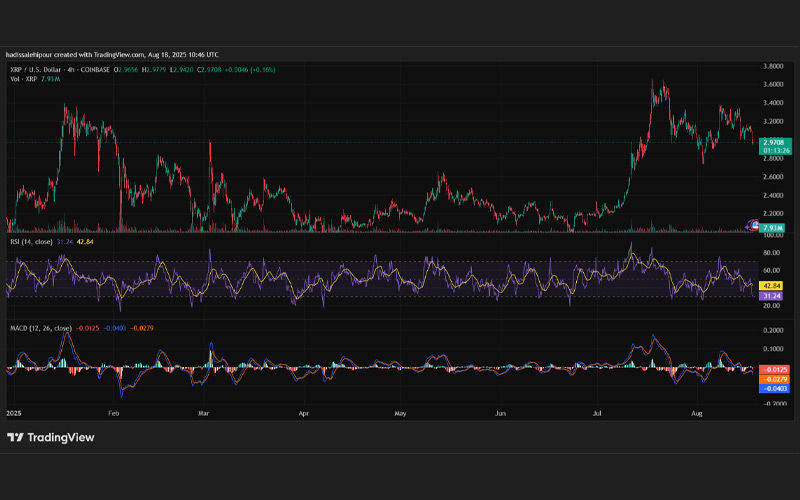Image resolution: width=800 pixels, height=500 pixels.
Task: Click the MACD 0.2000 axis label
Action: pos(773,331)
